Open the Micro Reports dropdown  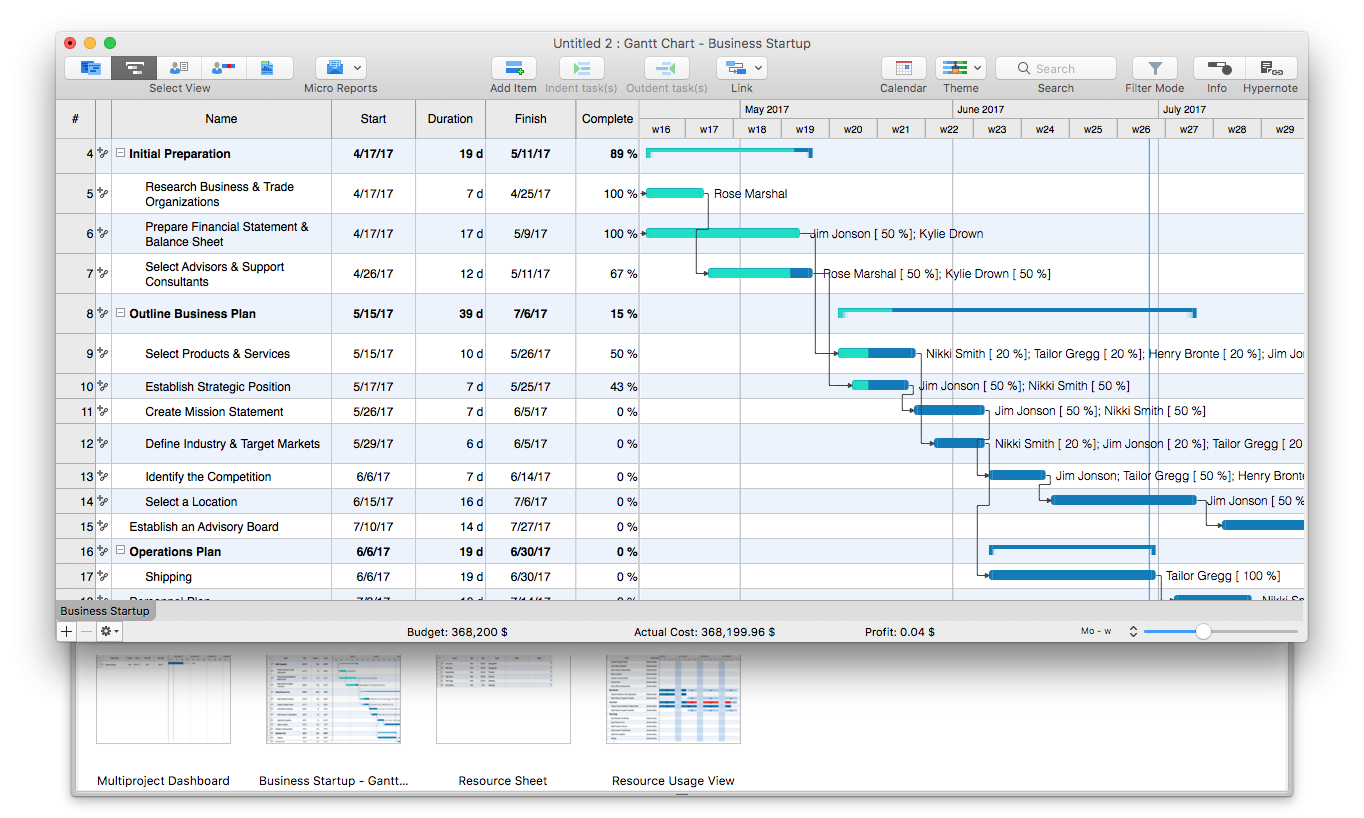click(357, 68)
